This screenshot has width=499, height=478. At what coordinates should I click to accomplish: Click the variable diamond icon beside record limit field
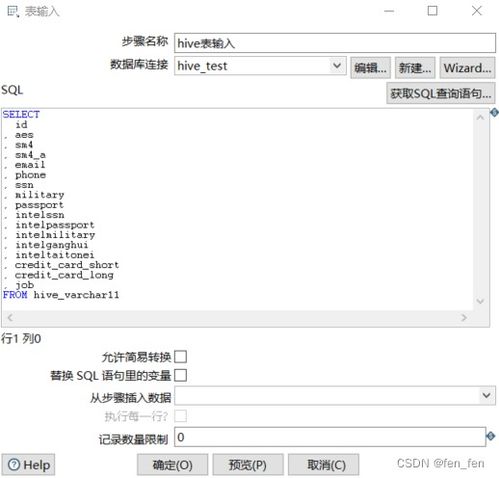491,436
